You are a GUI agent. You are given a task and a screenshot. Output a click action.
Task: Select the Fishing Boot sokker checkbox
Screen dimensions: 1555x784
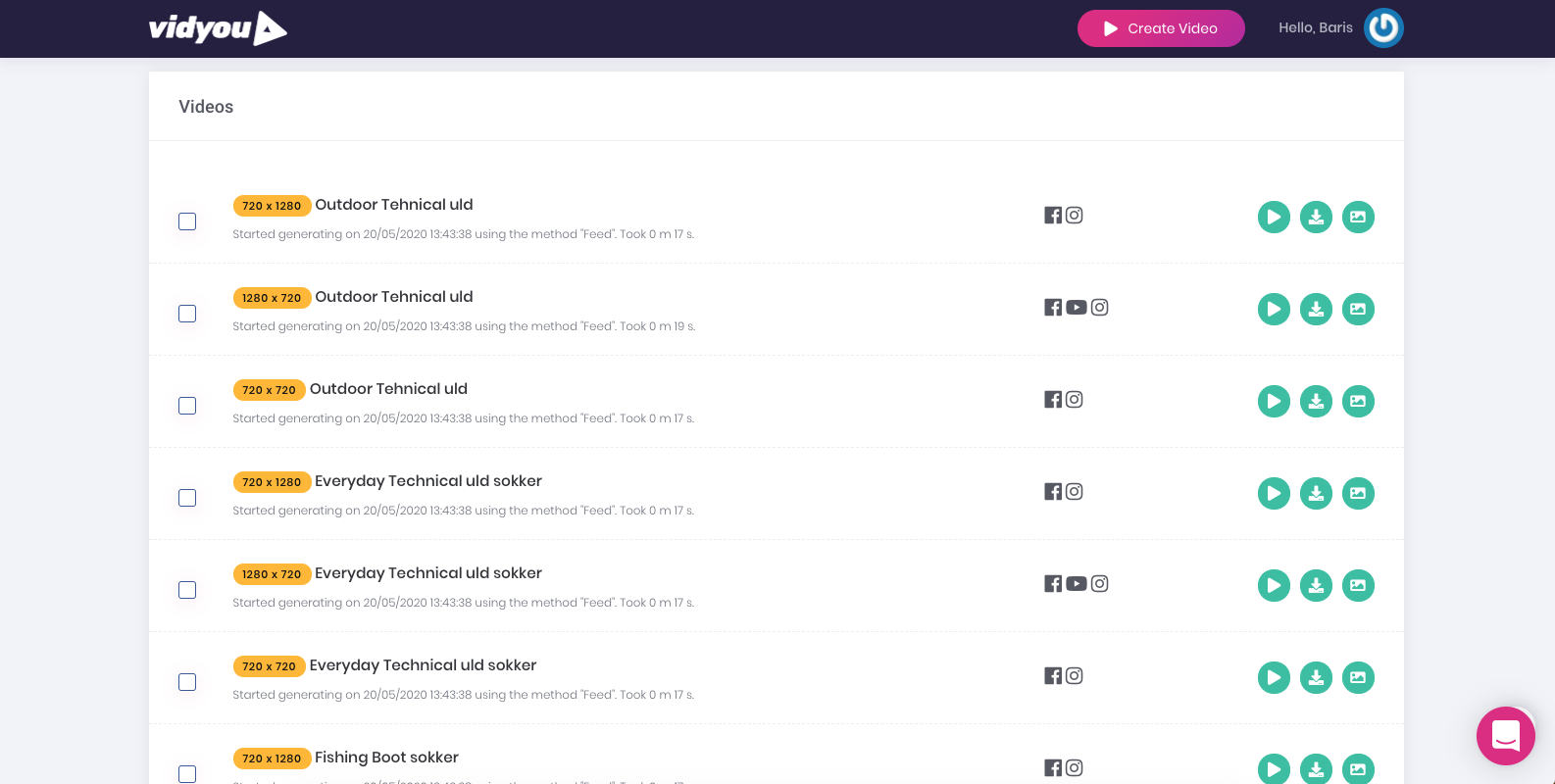click(187, 773)
